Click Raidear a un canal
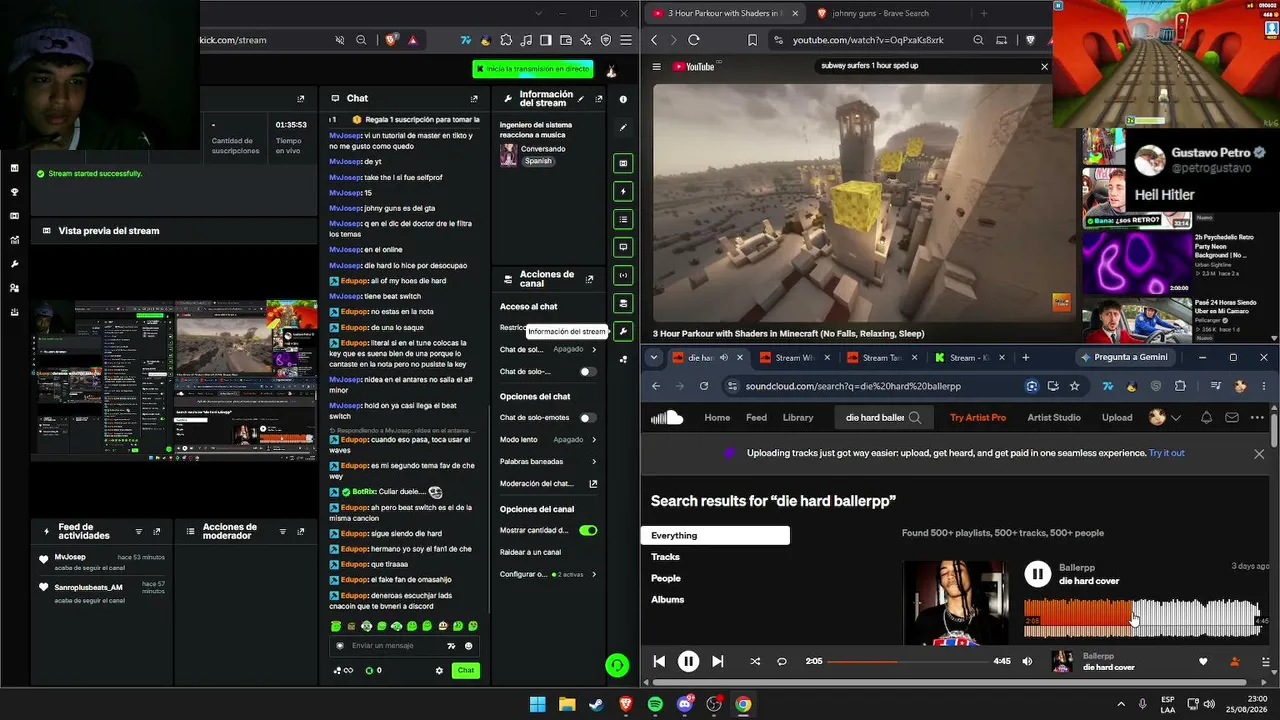 coord(531,552)
